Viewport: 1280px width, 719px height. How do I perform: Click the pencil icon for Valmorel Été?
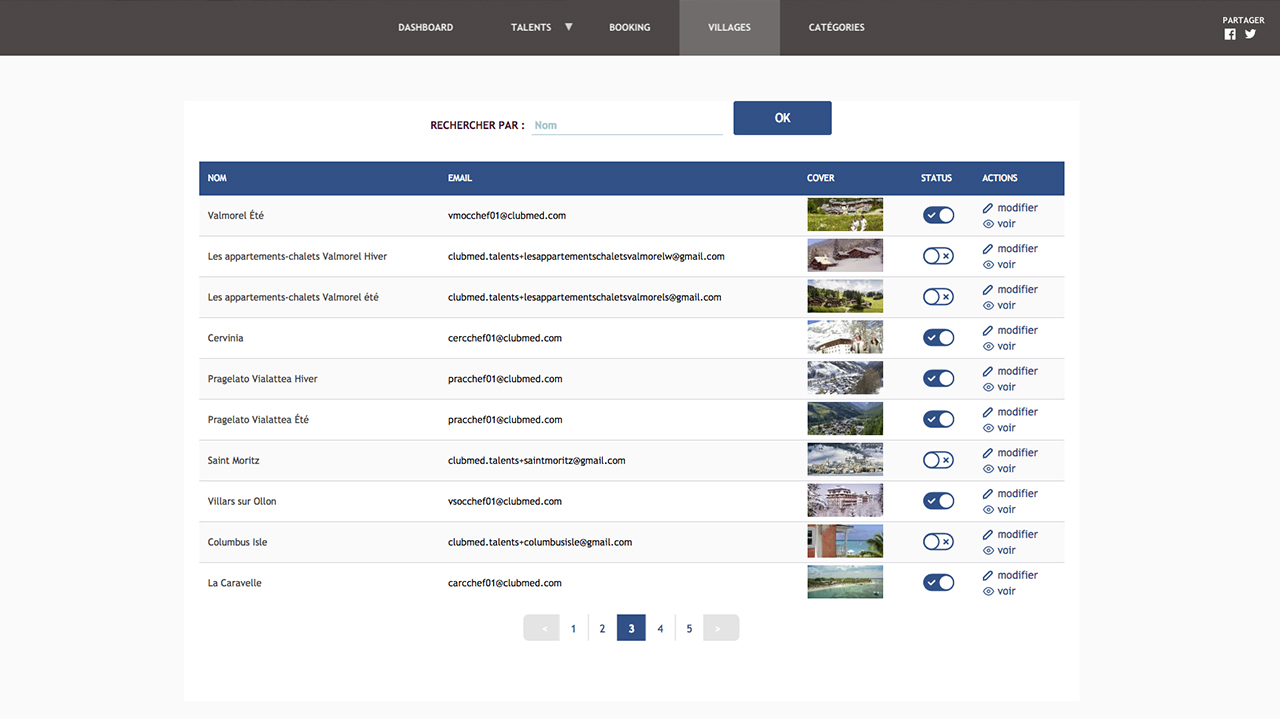[988, 208]
